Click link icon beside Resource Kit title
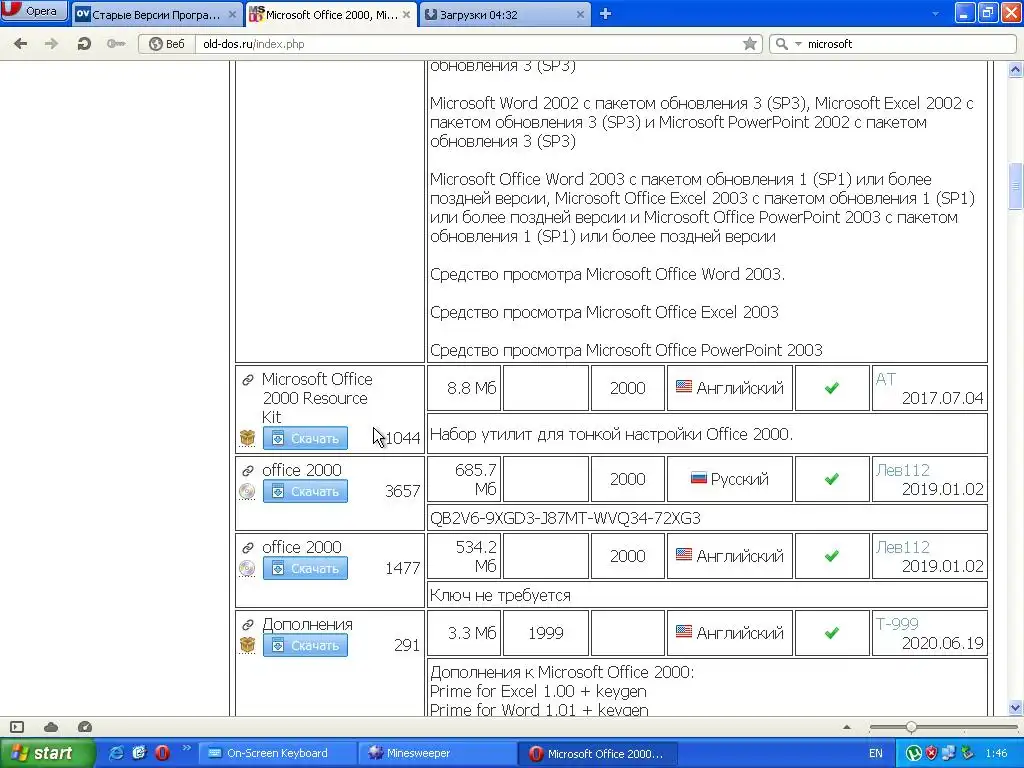 [x=248, y=379]
